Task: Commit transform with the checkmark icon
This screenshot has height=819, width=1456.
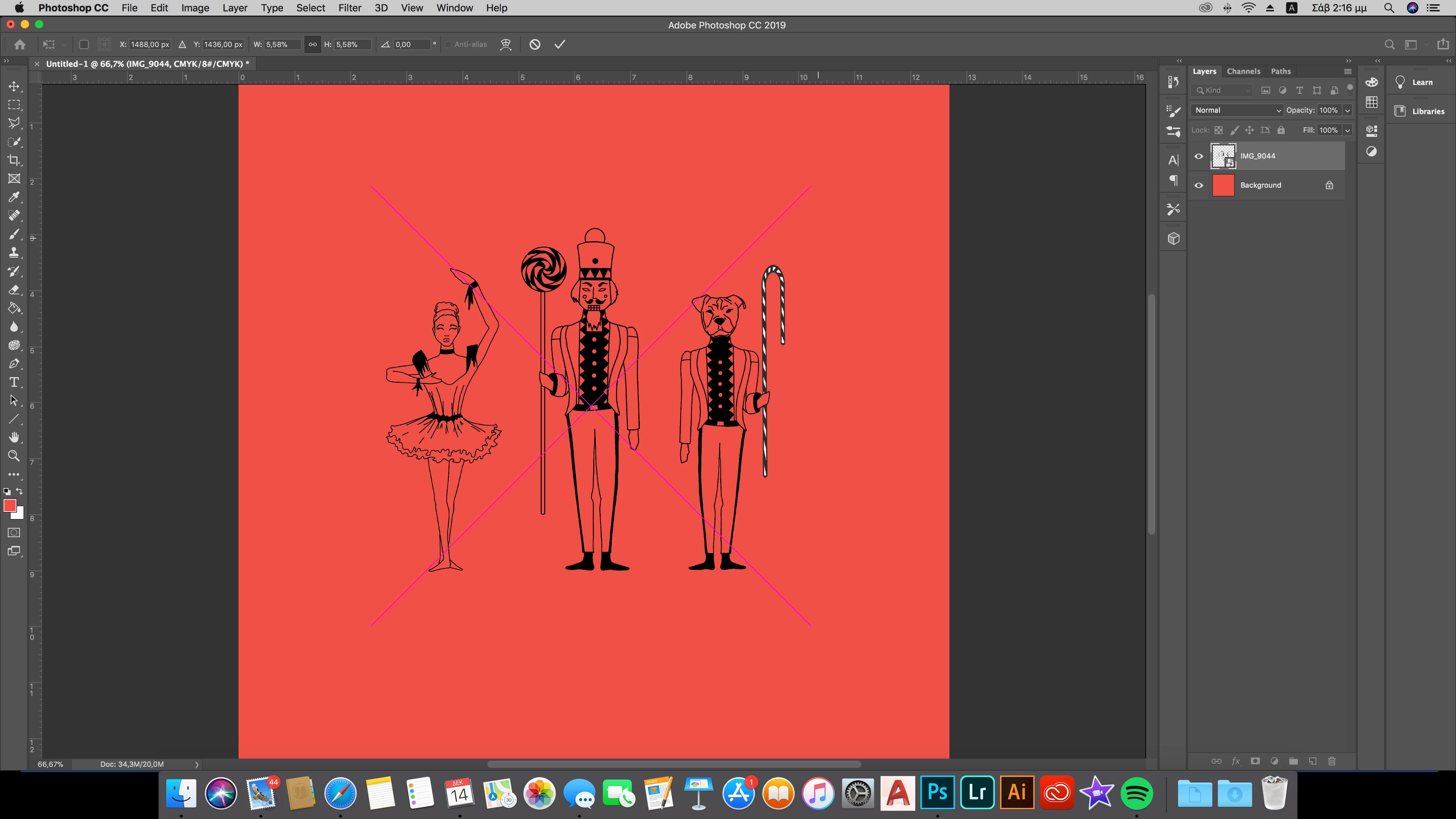Action: click(x=560, y=45)
